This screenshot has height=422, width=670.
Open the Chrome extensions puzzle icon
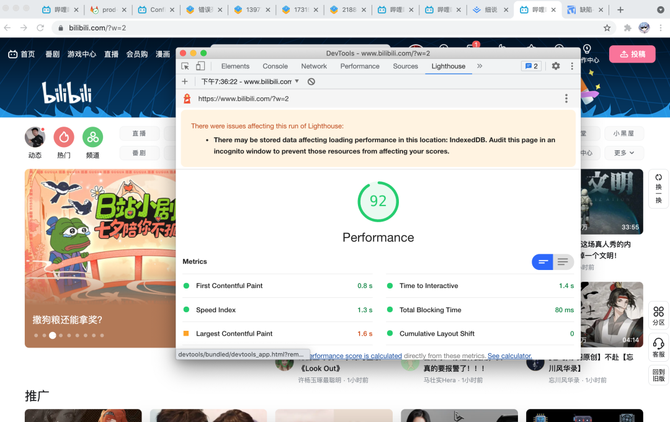(627, 28)
